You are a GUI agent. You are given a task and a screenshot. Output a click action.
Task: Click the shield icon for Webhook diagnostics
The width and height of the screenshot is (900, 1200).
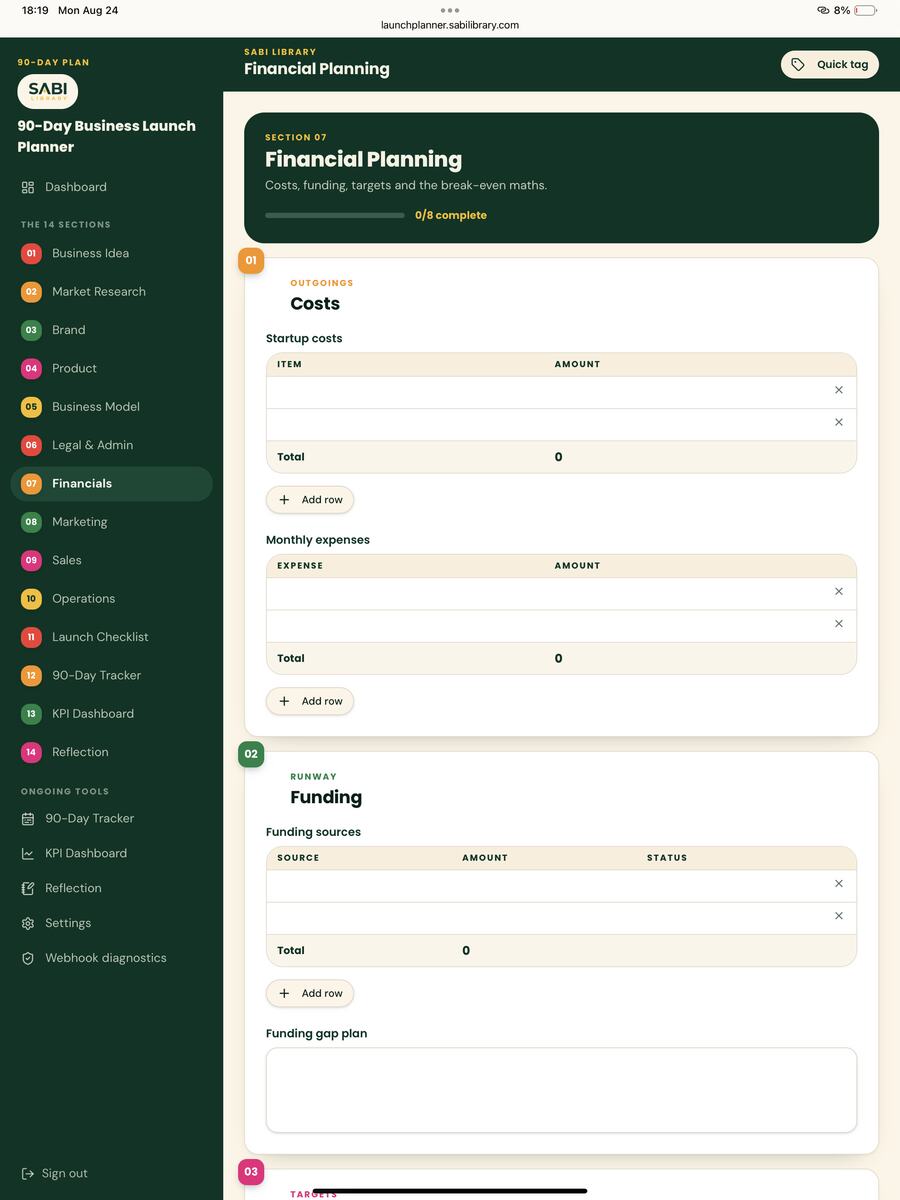click(28, 958)
